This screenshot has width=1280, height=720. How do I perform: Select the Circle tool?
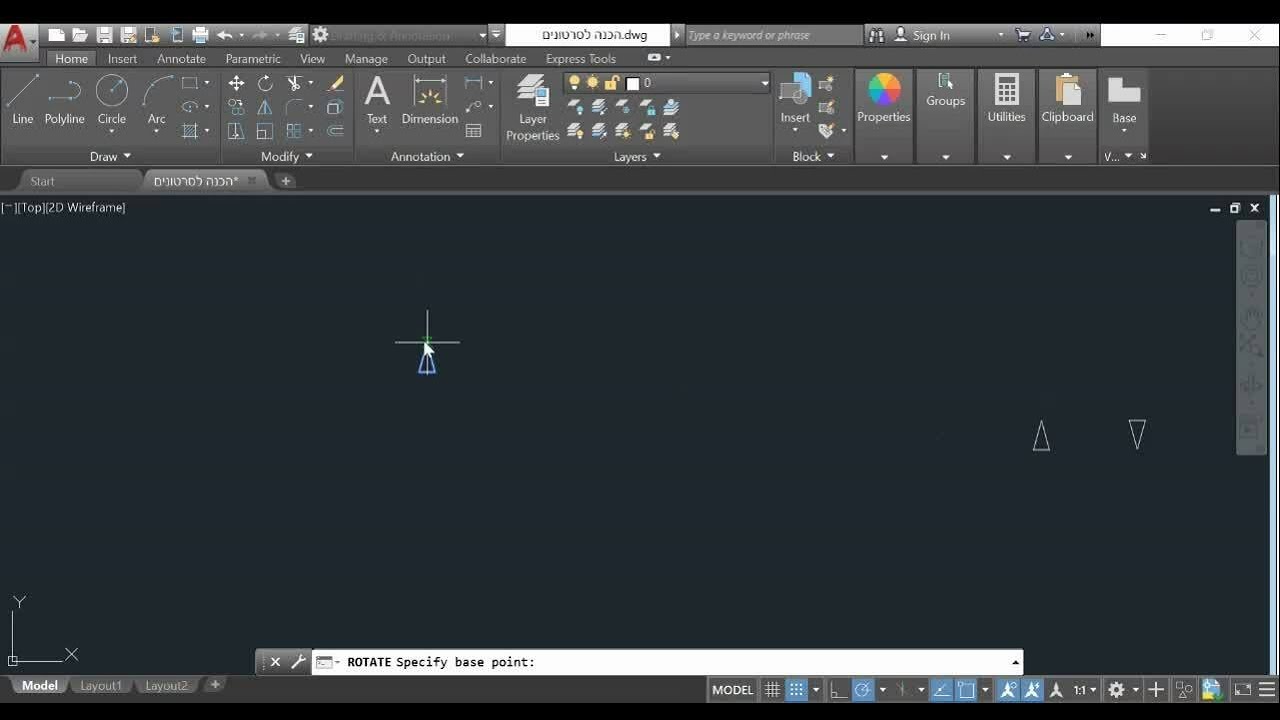pos(111,100)
